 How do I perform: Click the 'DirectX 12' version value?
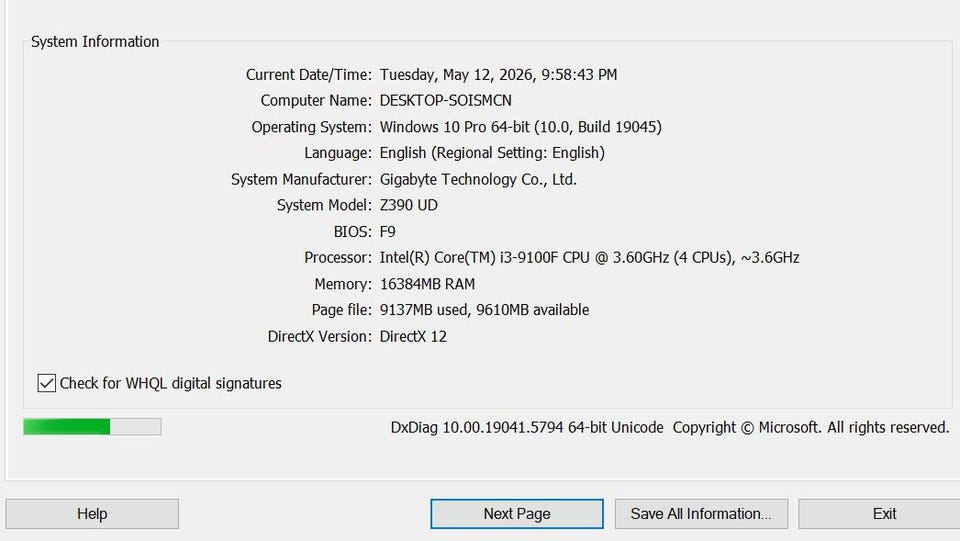(413, 337)
